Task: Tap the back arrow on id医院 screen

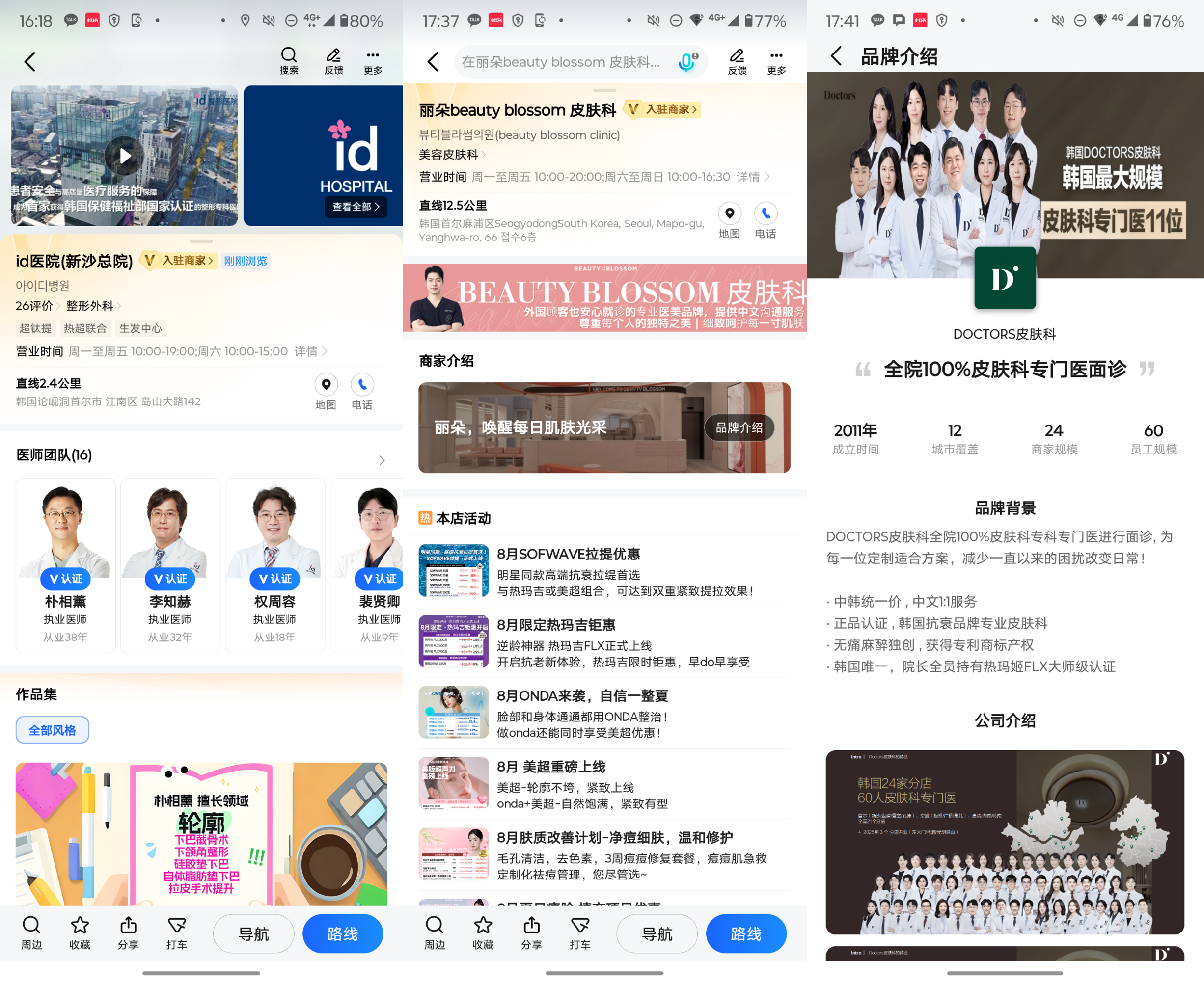Action: pyautogui.click(x=30, y=61)
